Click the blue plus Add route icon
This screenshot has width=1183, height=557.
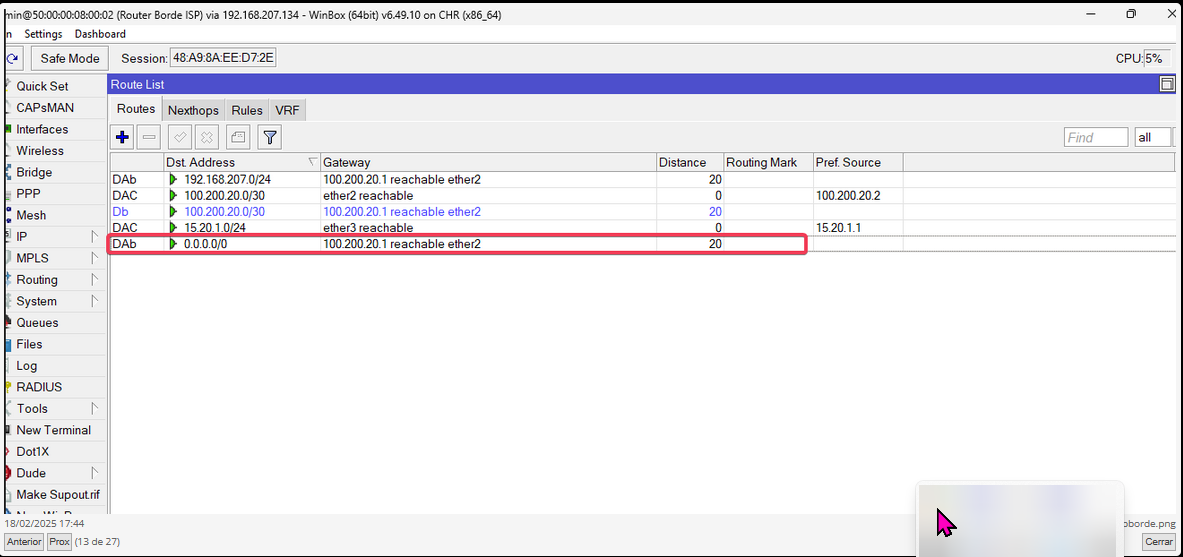[123, 137]
